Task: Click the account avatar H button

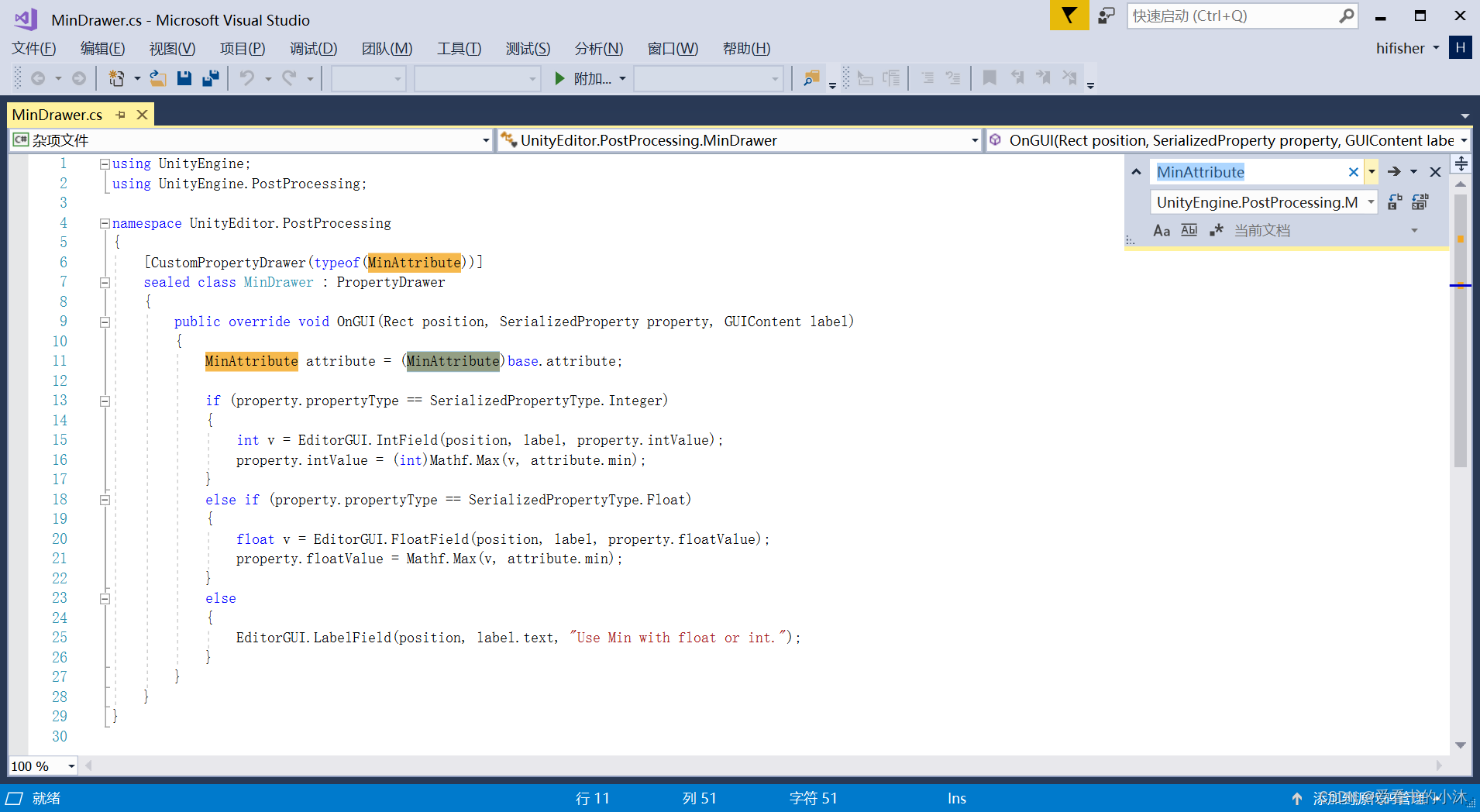Action: point(1460,48)
